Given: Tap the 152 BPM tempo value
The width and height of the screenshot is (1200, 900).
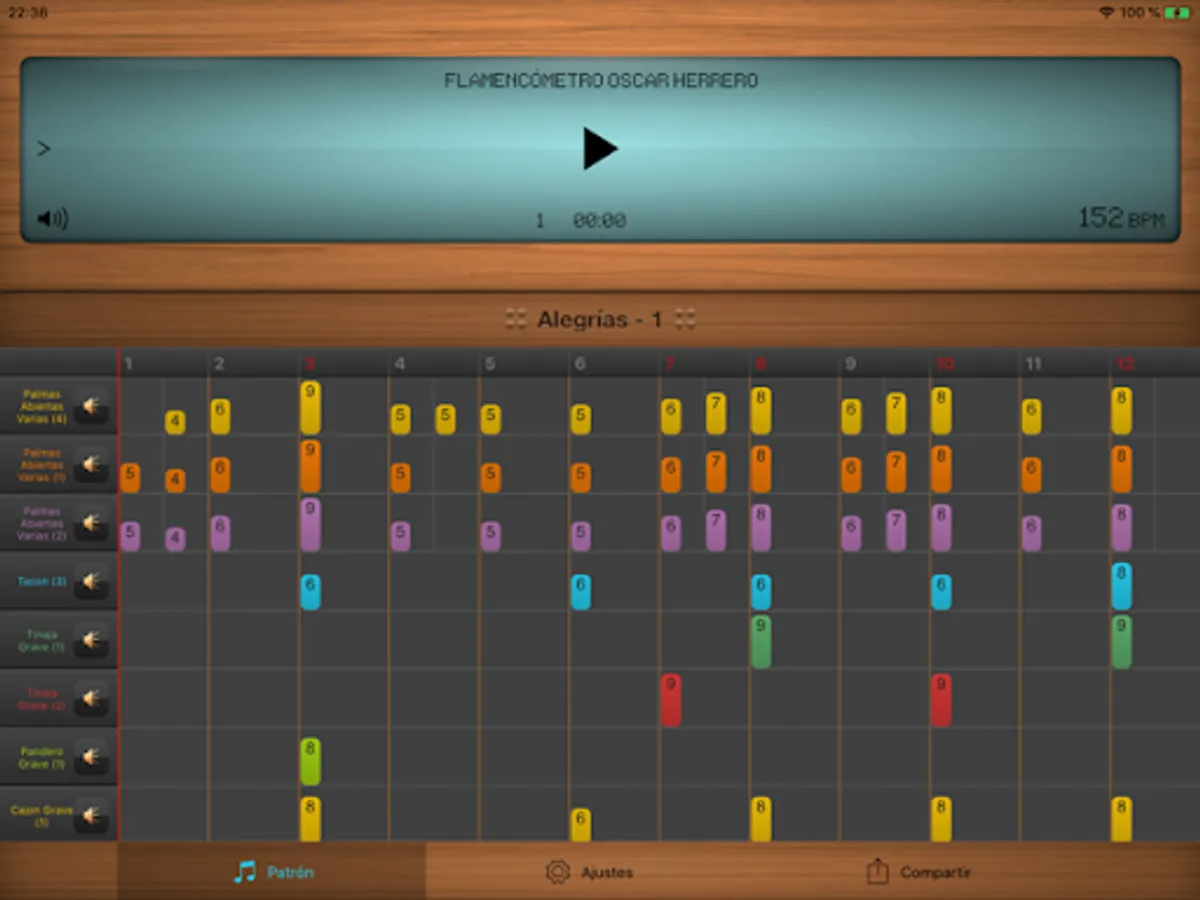Looking at the screenshot, I should [x=1121, y=218].
